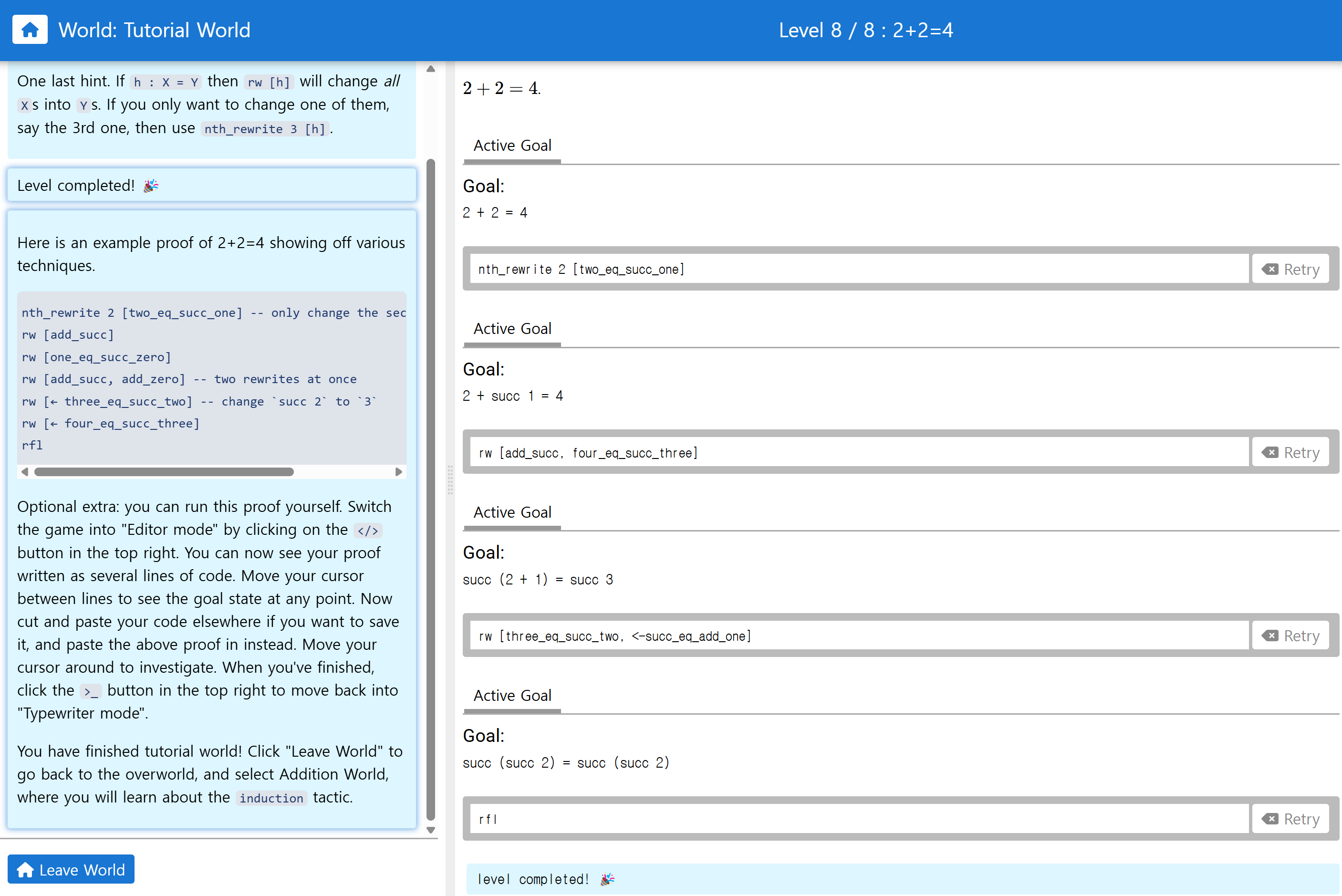Select the fourth Active Goal tab
Screen dimensions: 1342x896
512,696
